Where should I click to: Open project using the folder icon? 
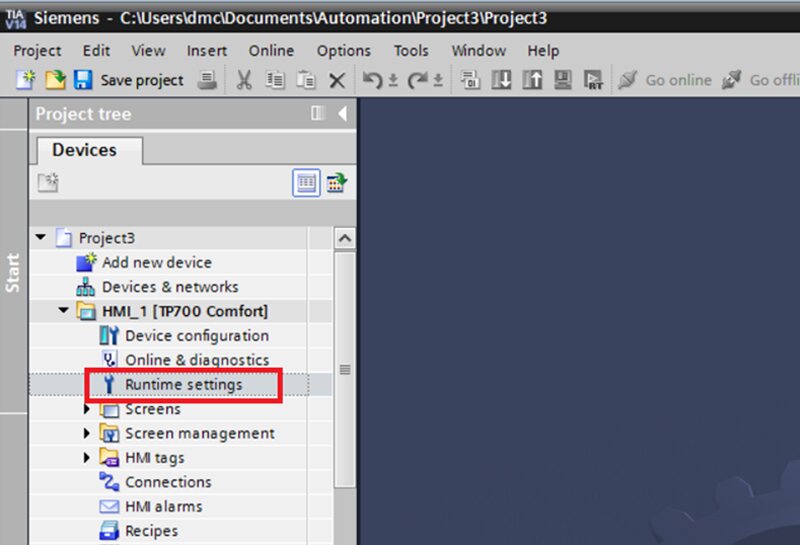[x=55, y=80]
